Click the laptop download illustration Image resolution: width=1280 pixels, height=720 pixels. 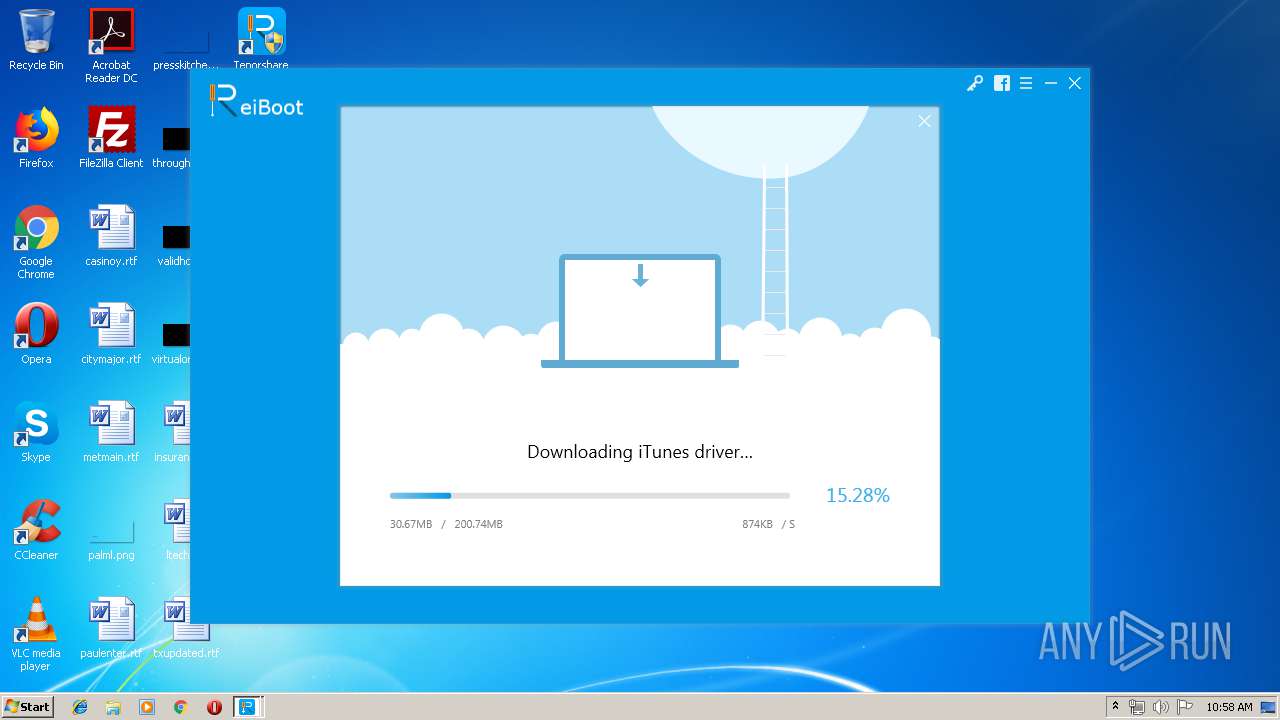[640, 311]
